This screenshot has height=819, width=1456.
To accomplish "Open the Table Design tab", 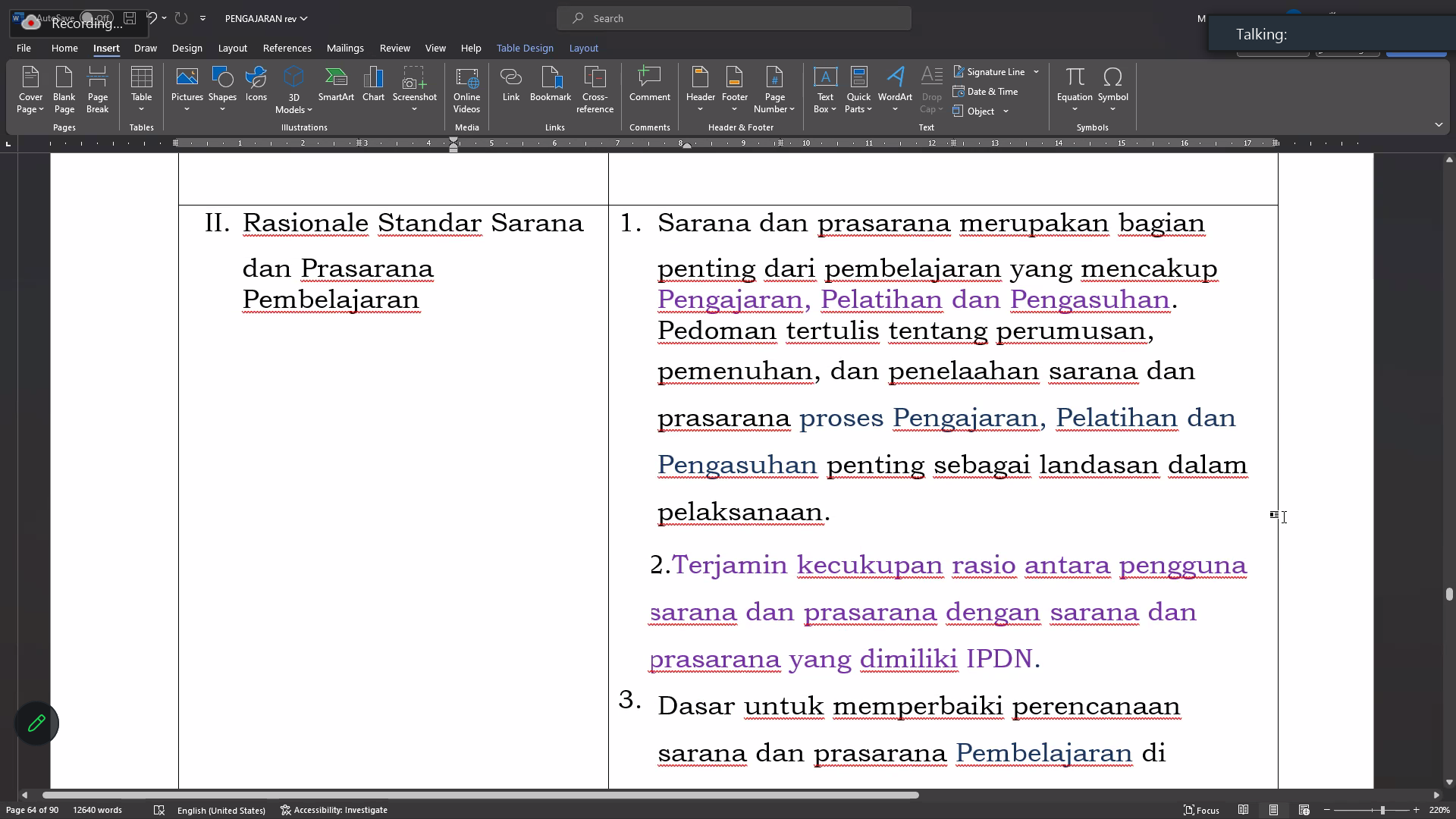I will 525,48.
